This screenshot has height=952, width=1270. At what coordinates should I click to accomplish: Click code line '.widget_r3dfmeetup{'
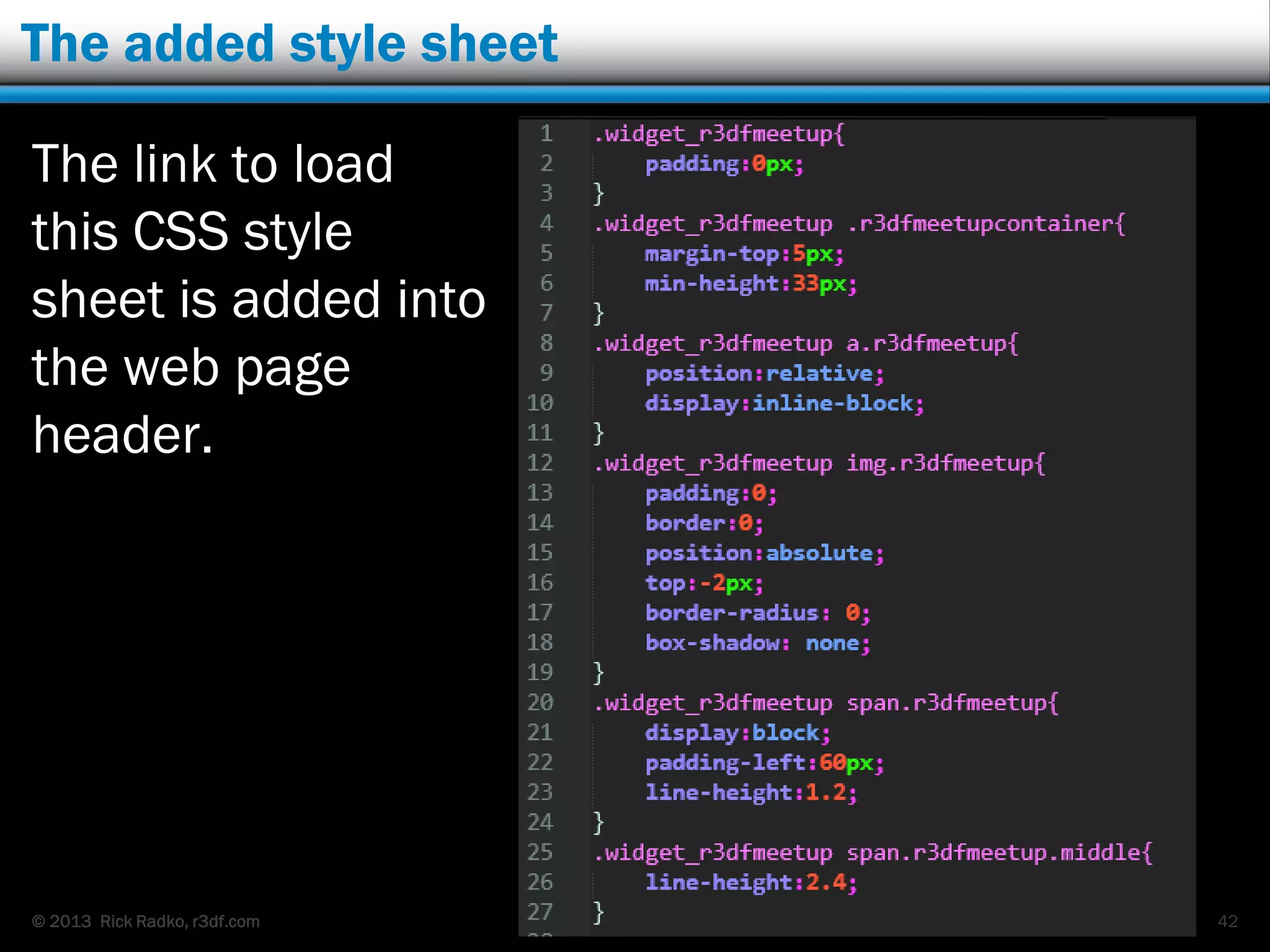point(719,134)
